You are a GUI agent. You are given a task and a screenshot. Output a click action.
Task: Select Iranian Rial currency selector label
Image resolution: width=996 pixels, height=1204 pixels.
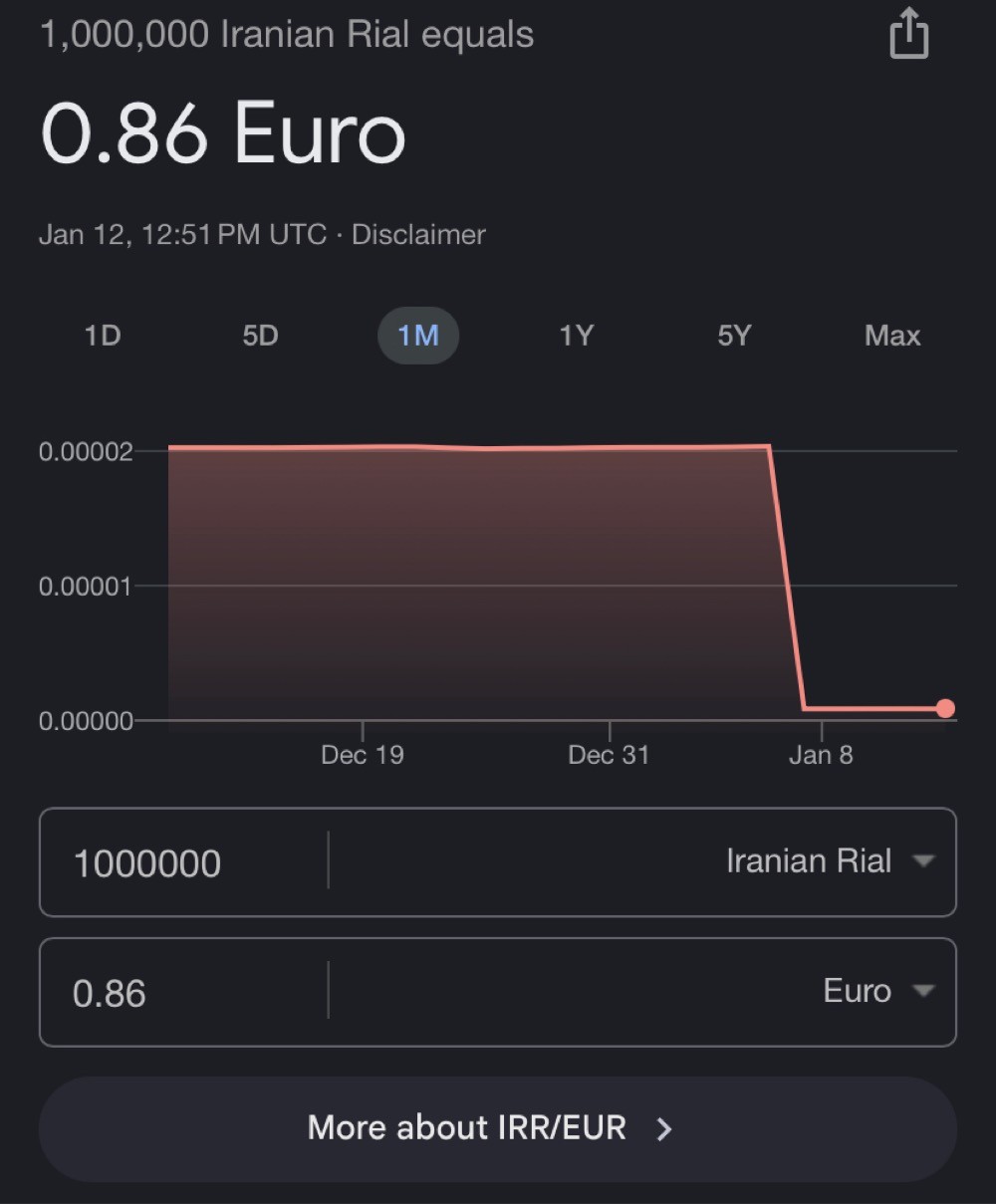click(808, 860)
